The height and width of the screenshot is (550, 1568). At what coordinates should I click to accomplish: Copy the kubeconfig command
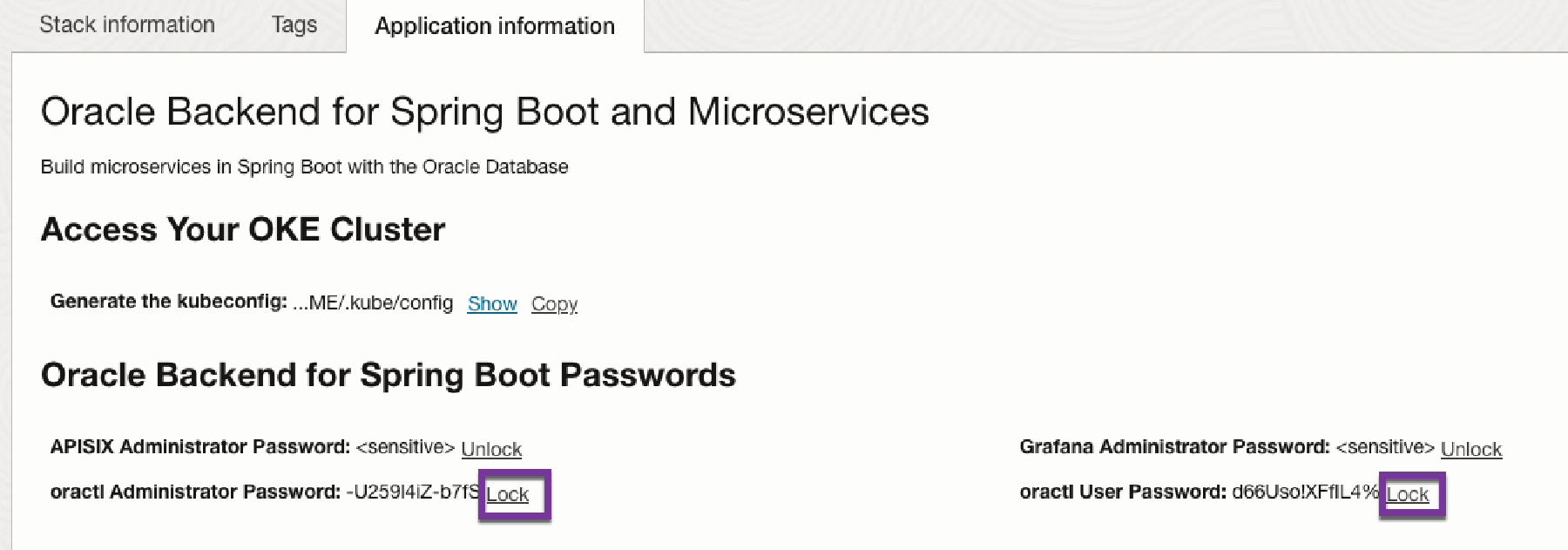click(555, 303)
